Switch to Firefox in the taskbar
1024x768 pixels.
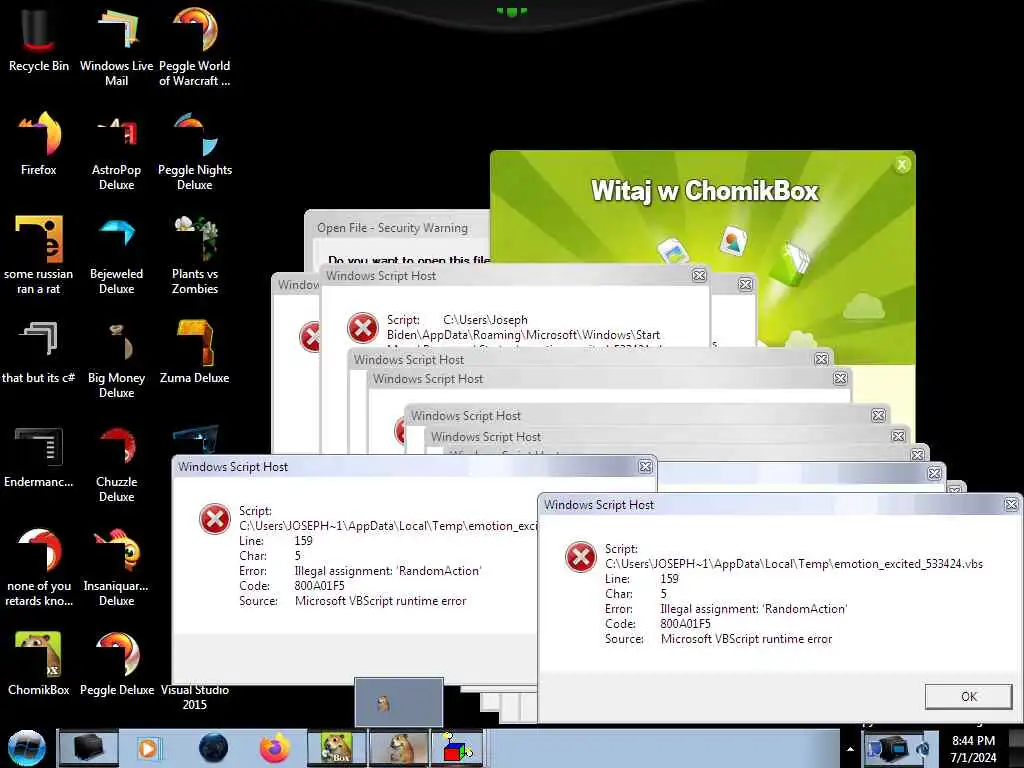[274, 748]
